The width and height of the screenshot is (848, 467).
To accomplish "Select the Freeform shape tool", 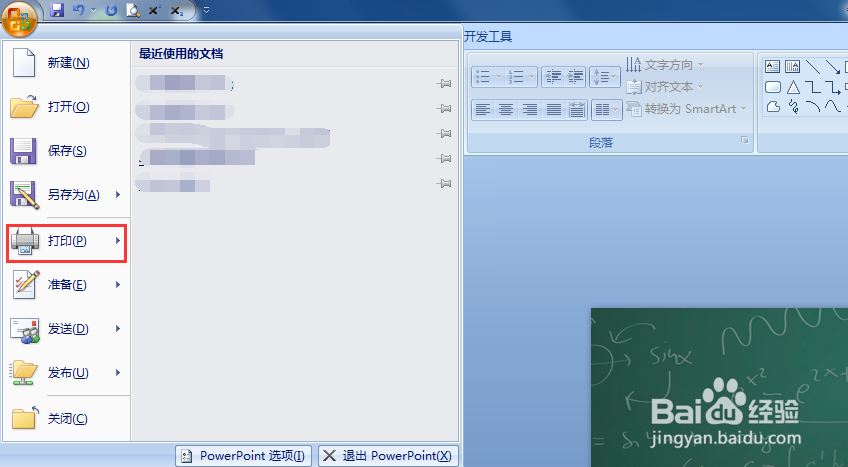I will coord(773,106).
